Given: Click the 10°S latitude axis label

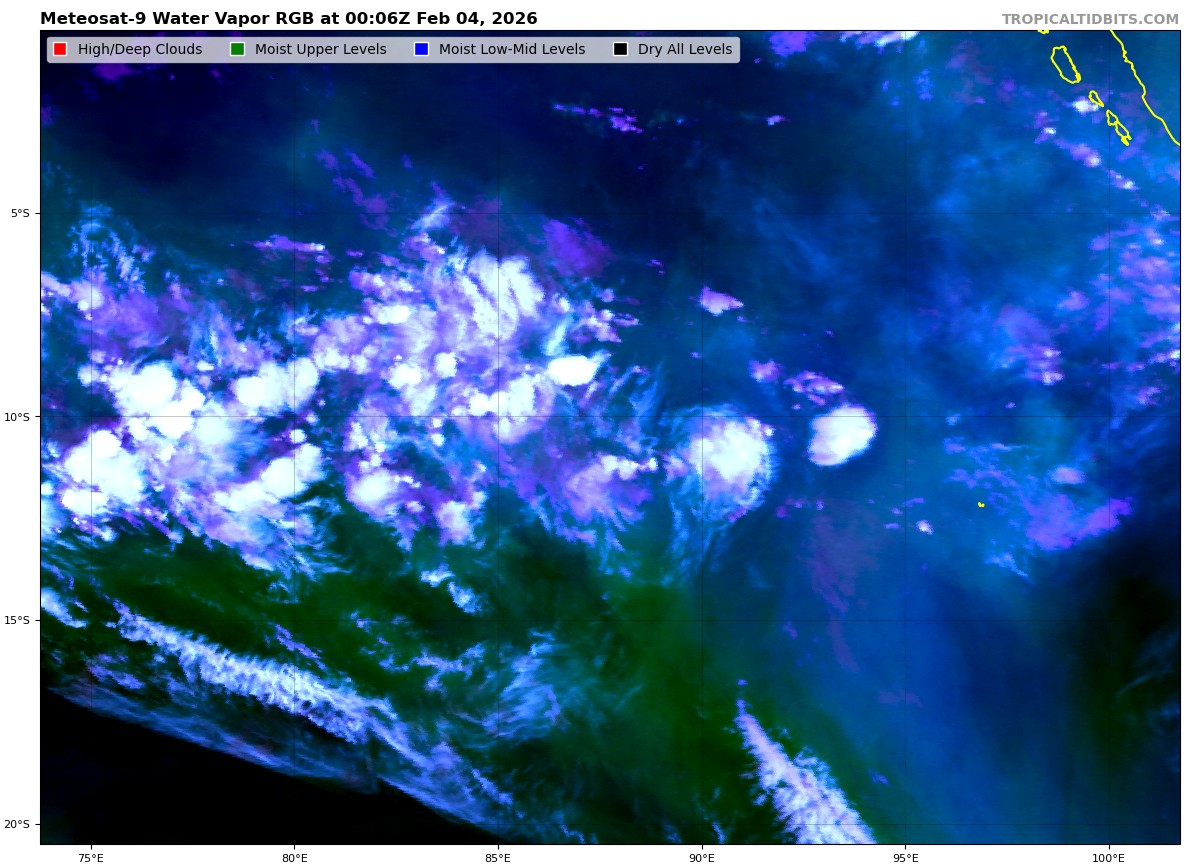Looking at the screenshot, I should [17, 417].
